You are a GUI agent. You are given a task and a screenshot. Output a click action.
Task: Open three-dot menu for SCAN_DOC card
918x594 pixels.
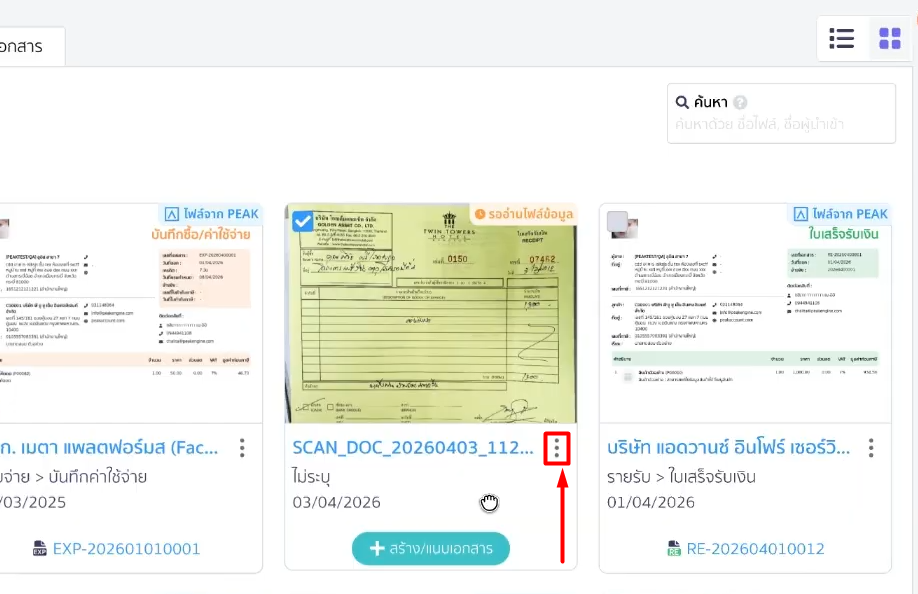(556, 448)
